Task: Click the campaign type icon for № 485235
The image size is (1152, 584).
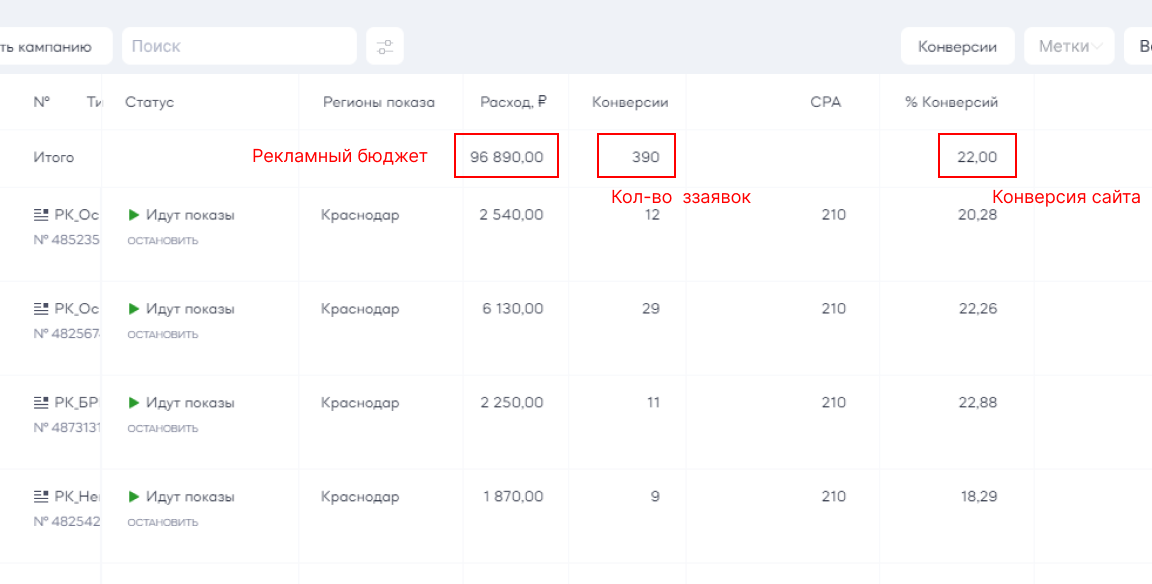Action: tap(41, 215)
